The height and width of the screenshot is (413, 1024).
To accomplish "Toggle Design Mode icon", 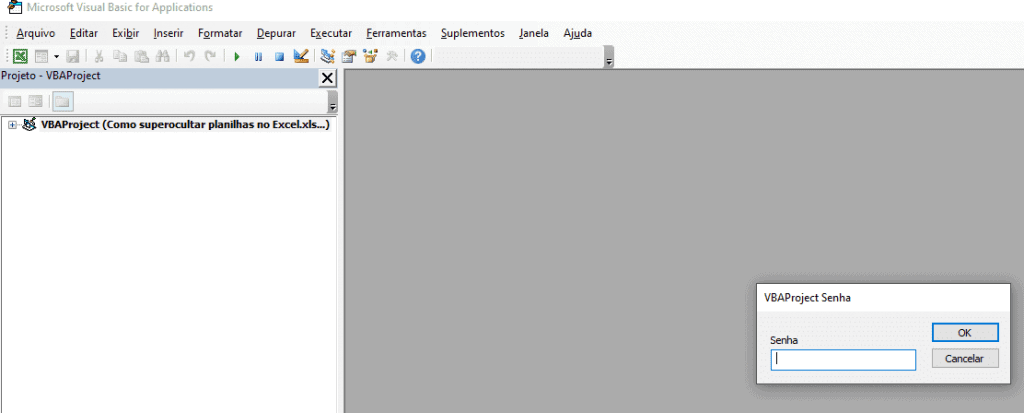I will pyautogui.click(x=300, y=56).
